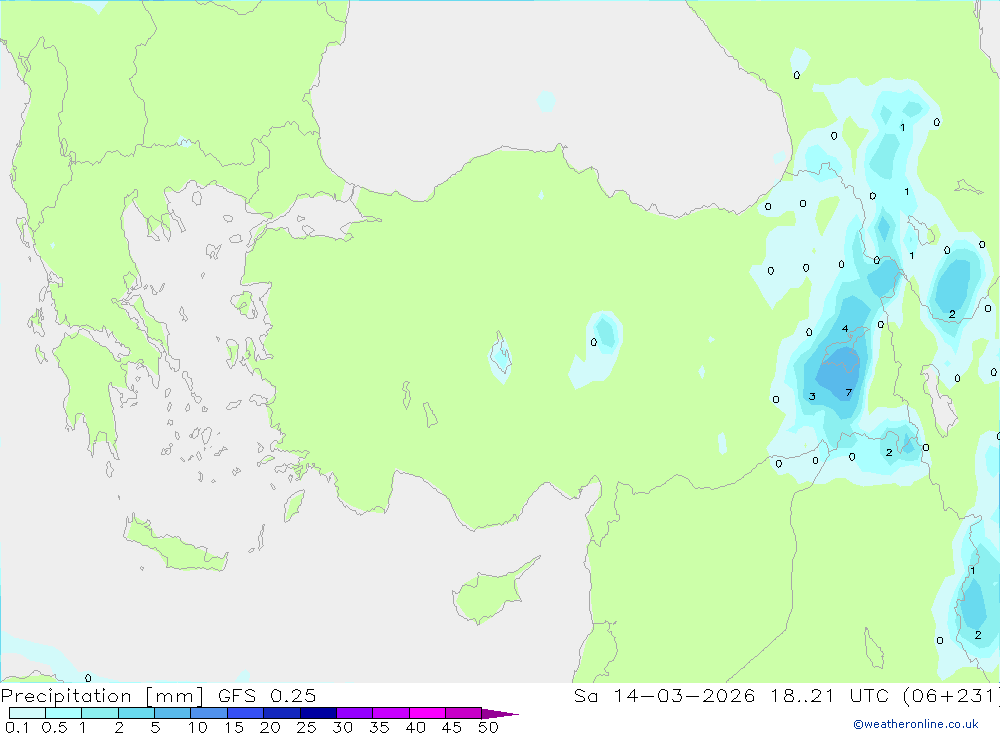Click the legend label '50'

pos(488,727)
